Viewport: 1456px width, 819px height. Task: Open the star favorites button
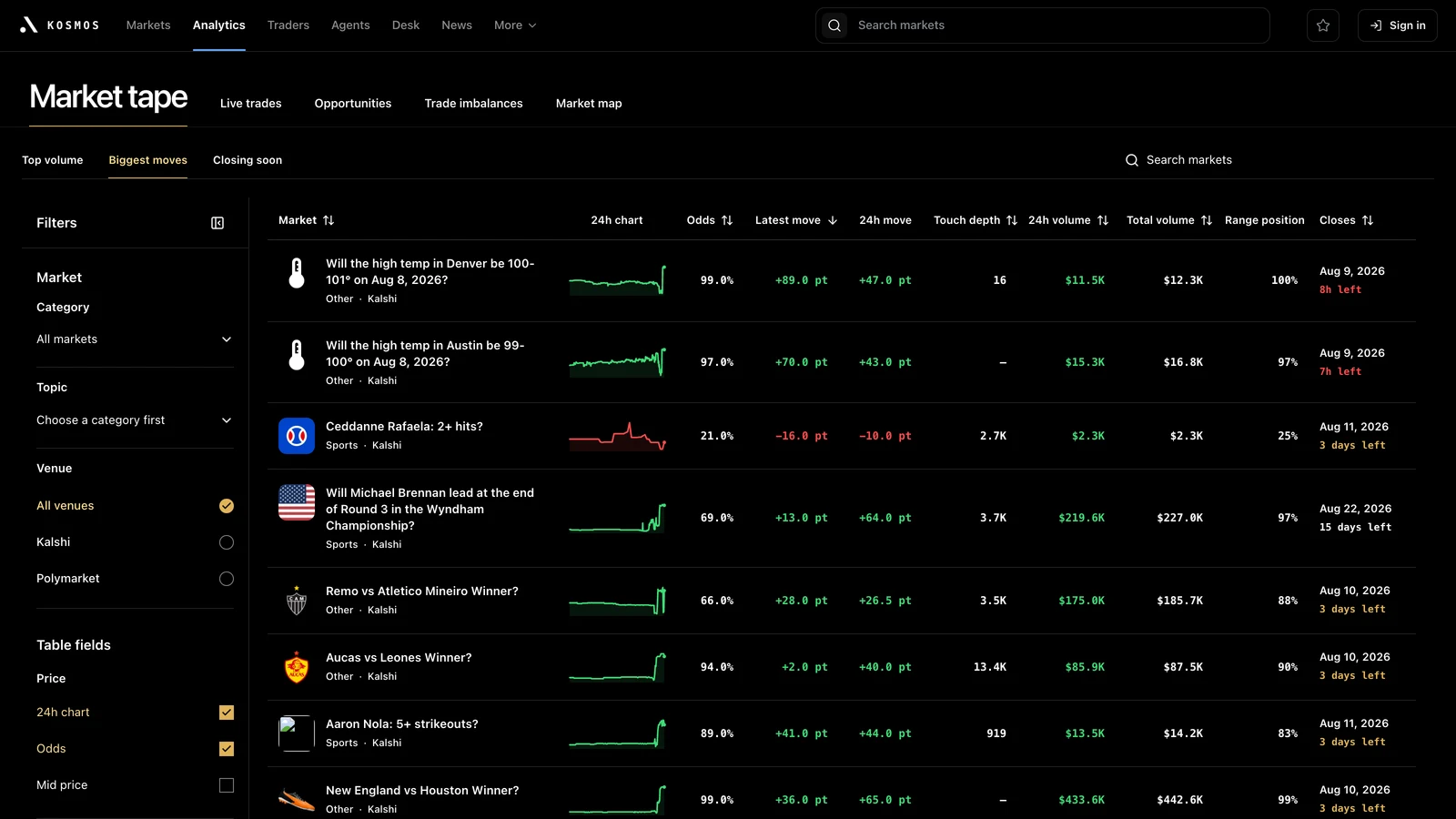(1323, 25)
